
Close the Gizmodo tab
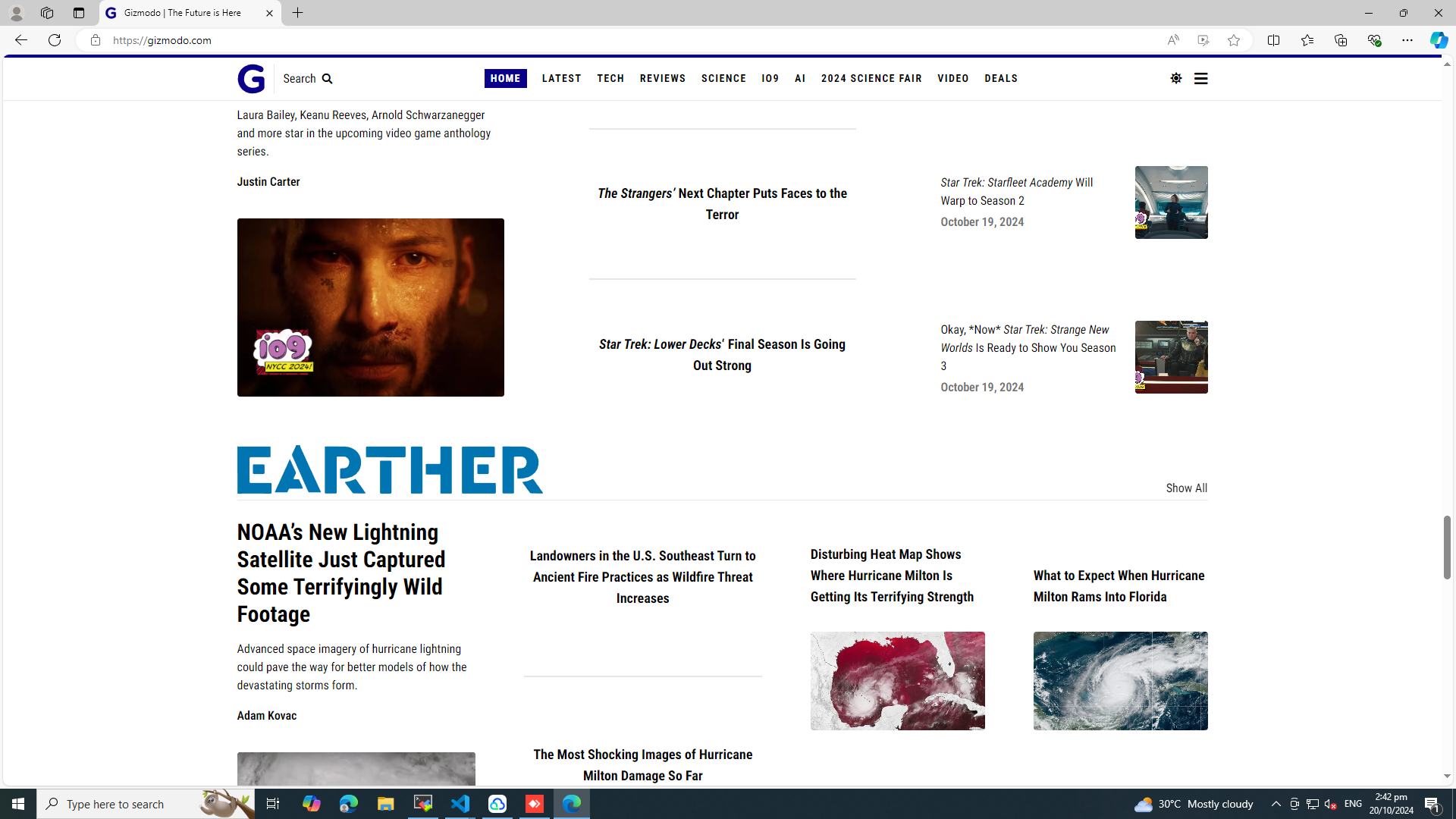pyautogui.click(x=269, y=13)
